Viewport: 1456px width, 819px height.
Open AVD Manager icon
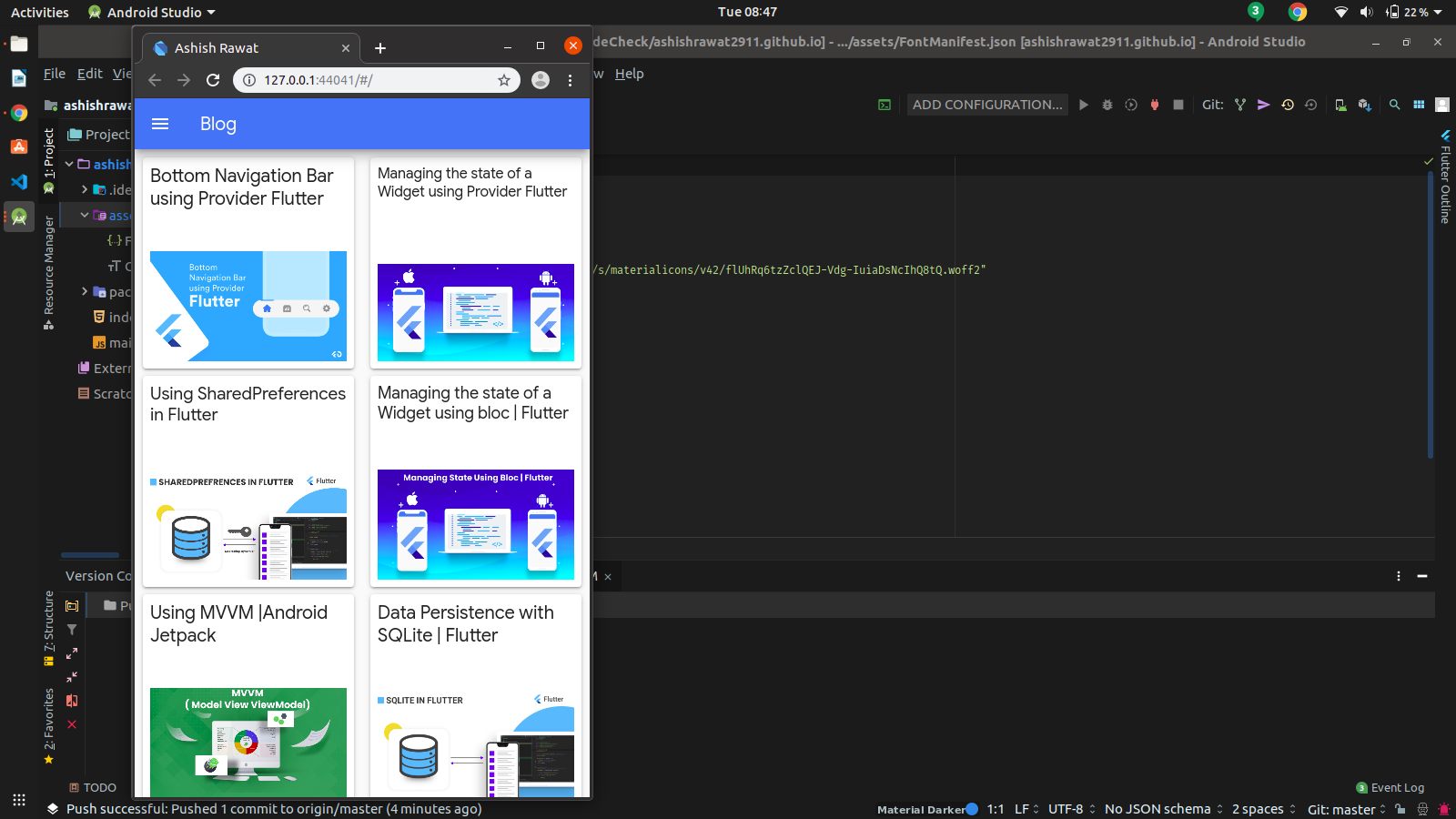coord(1340,105)
